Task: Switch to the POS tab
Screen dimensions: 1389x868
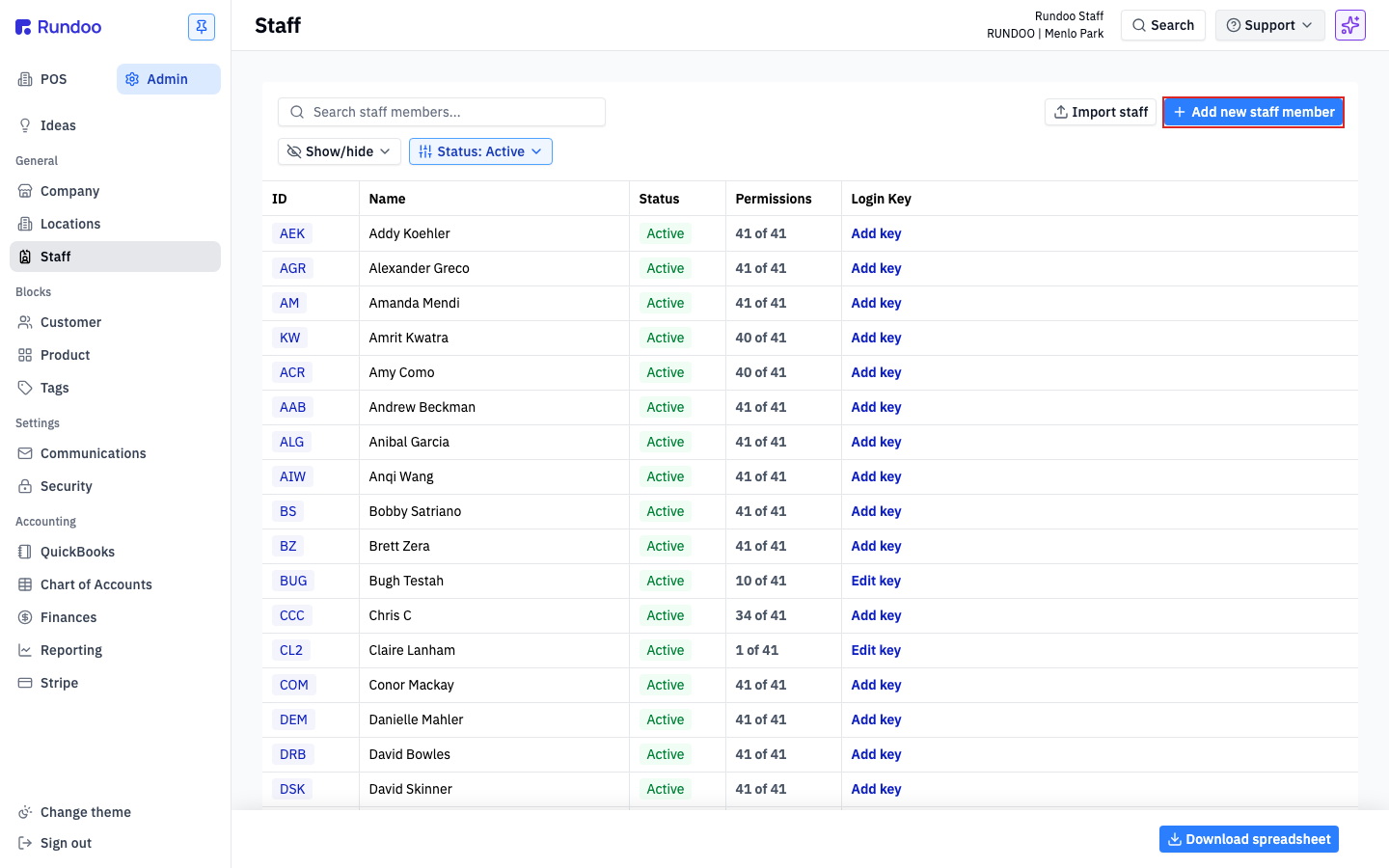Action: 60,79
